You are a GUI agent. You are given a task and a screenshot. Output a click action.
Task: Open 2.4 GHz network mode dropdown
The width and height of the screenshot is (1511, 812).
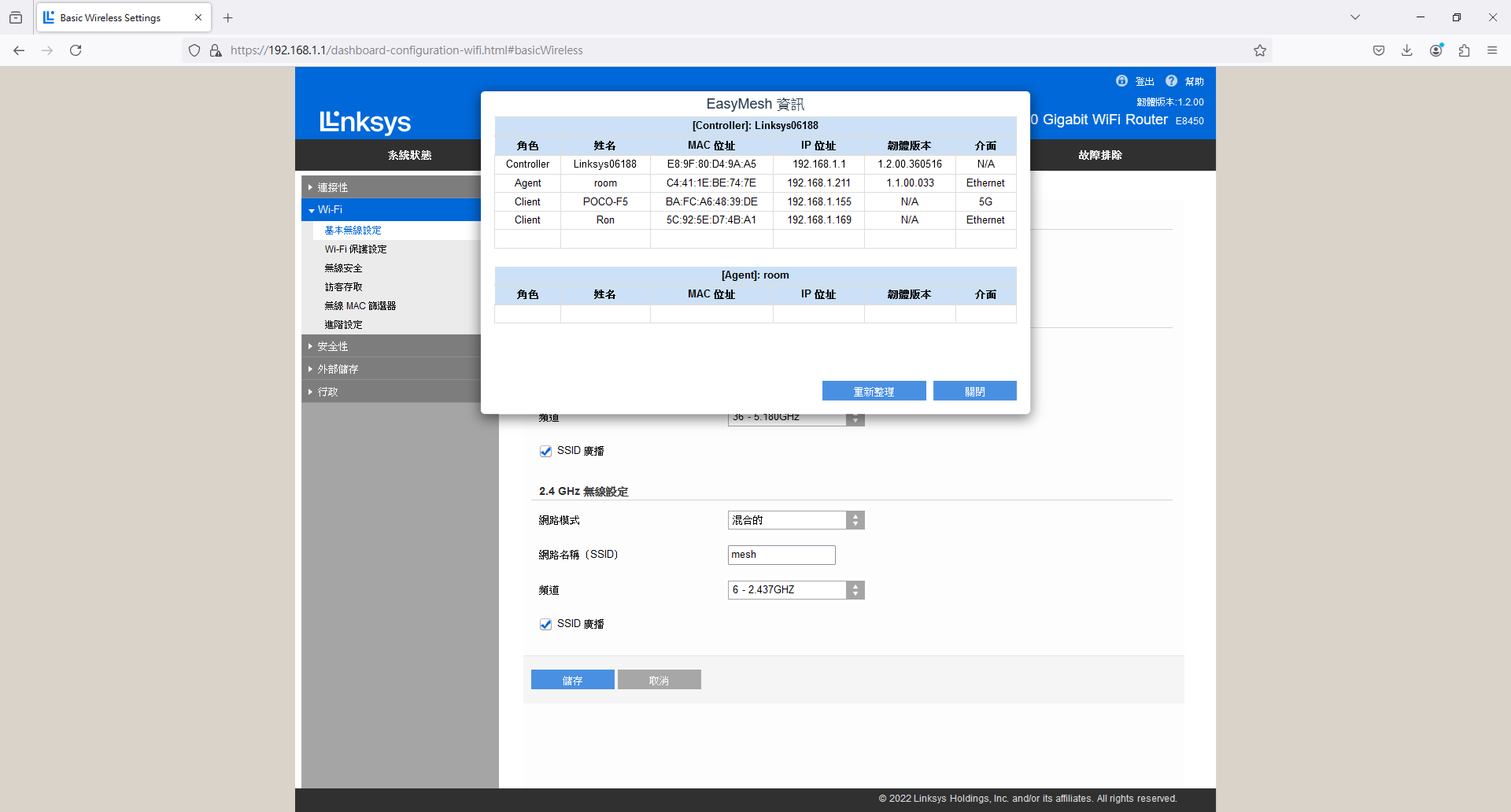pyautogui.click(x=796, y=520)
